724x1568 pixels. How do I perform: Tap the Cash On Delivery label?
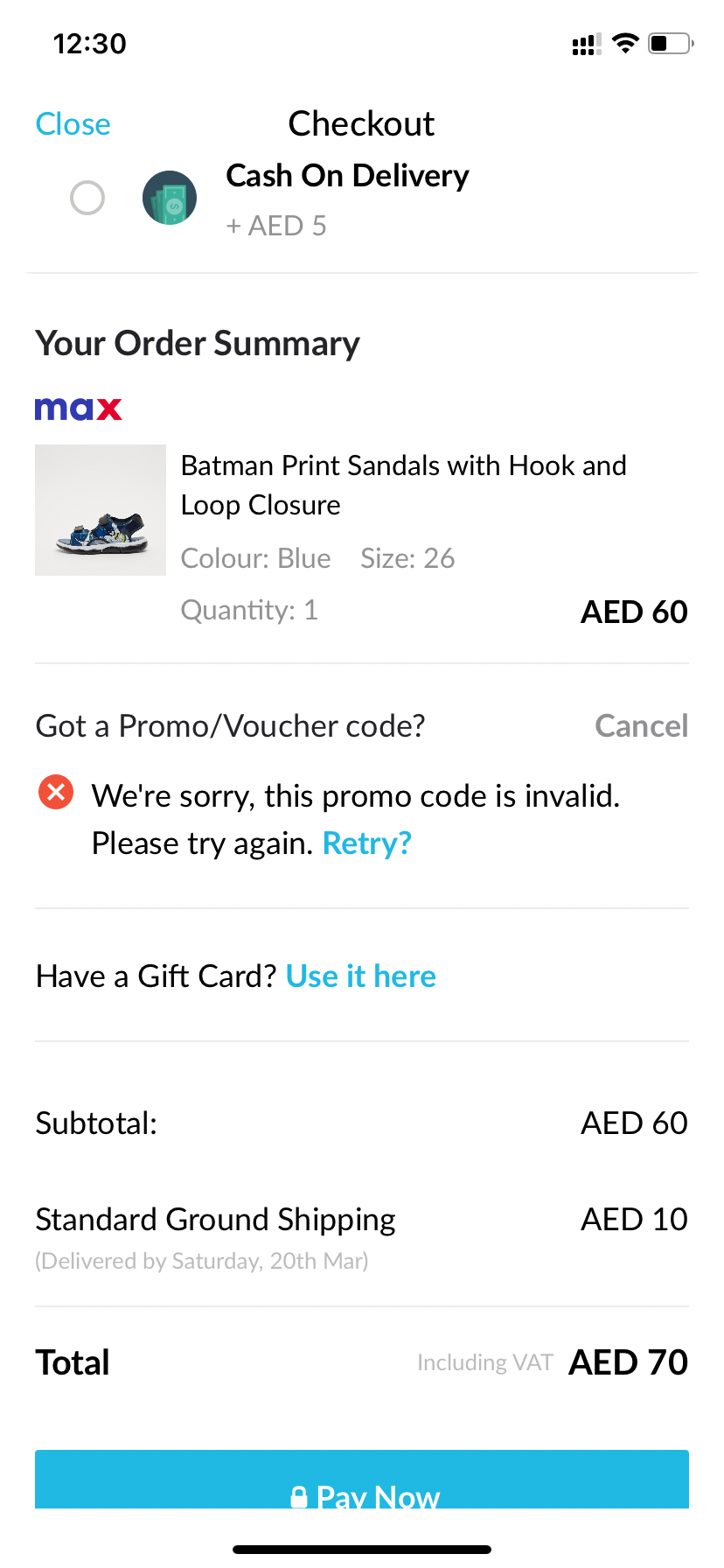click(x=347, y=176)
